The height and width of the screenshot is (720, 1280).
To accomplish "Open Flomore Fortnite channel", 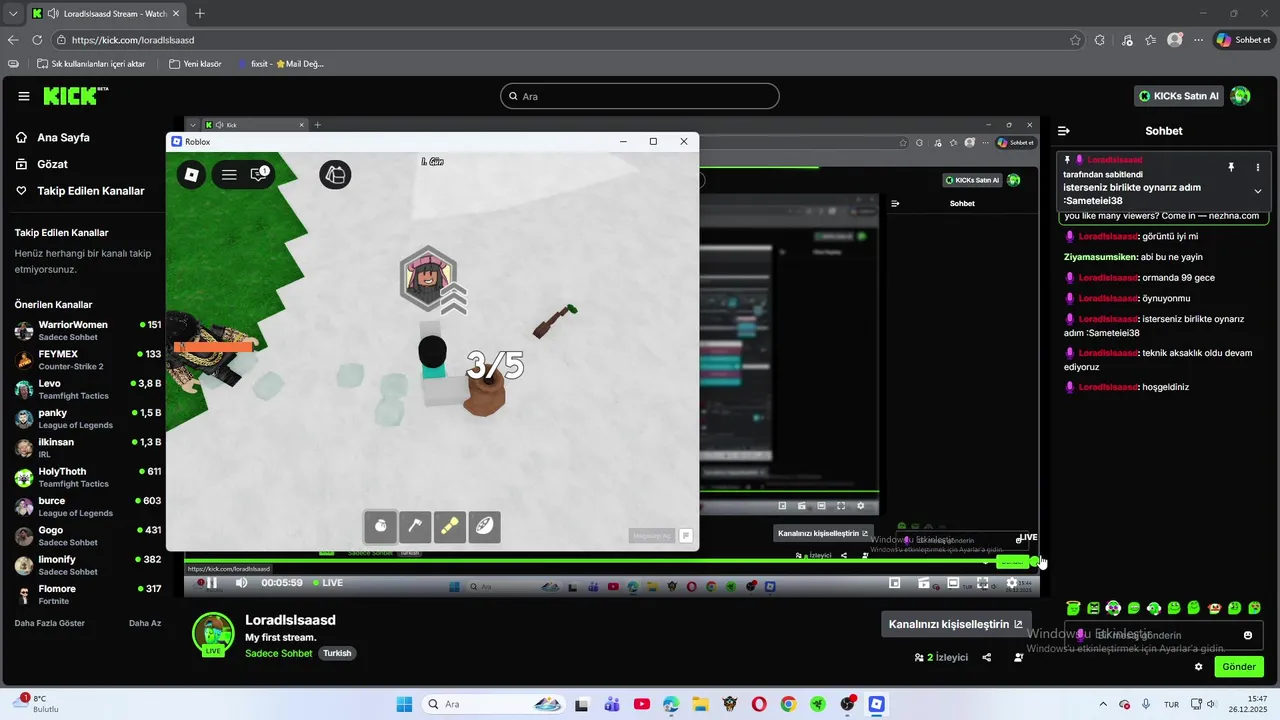I will [x=88, y=595].
